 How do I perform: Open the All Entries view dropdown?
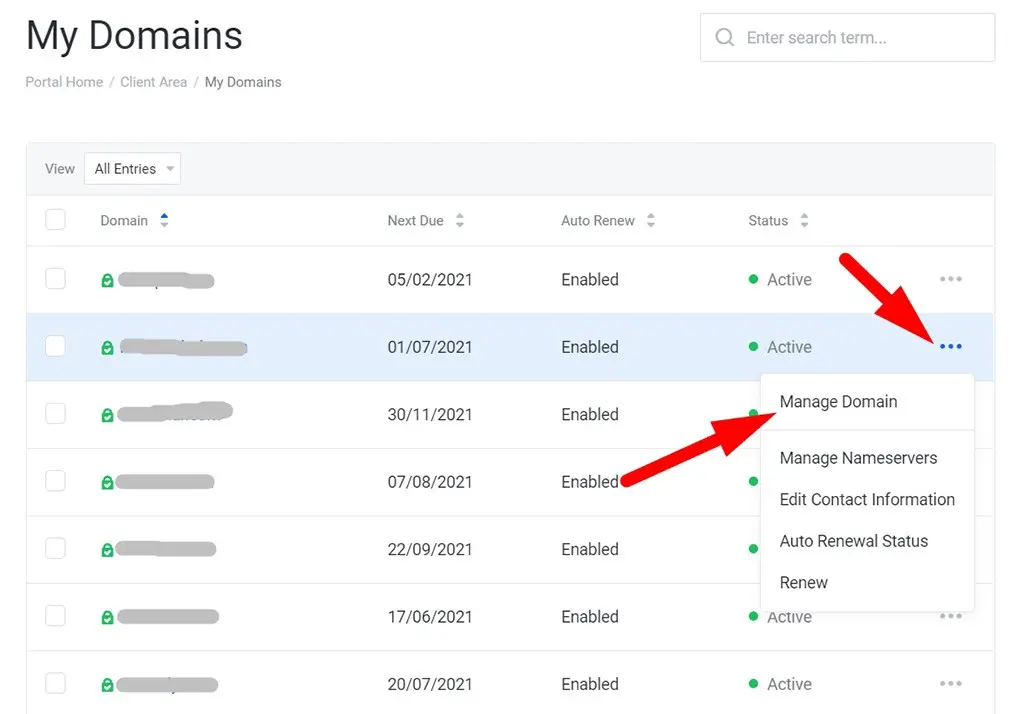133,169
